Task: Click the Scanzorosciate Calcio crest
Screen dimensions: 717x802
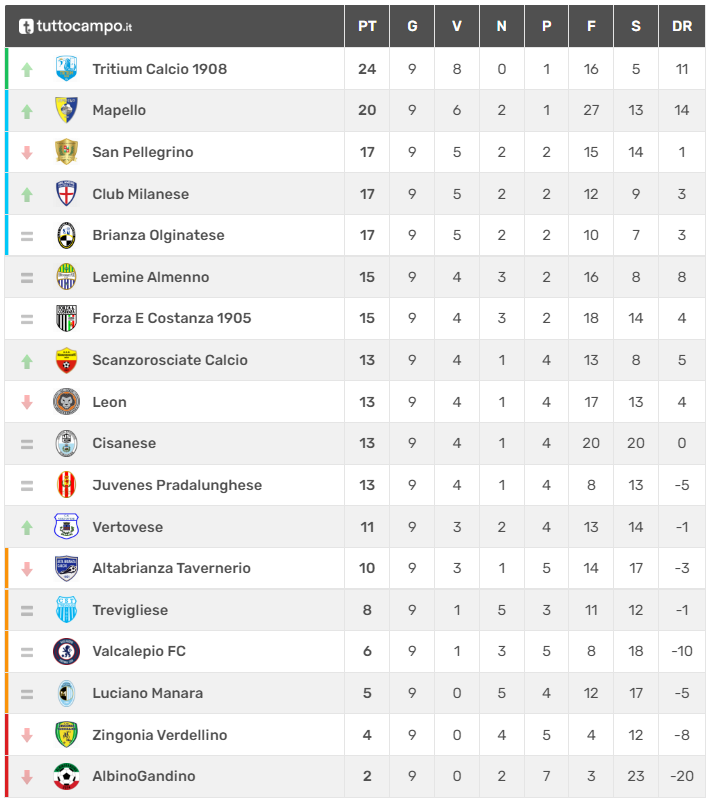Action: (x=66, y=360)
